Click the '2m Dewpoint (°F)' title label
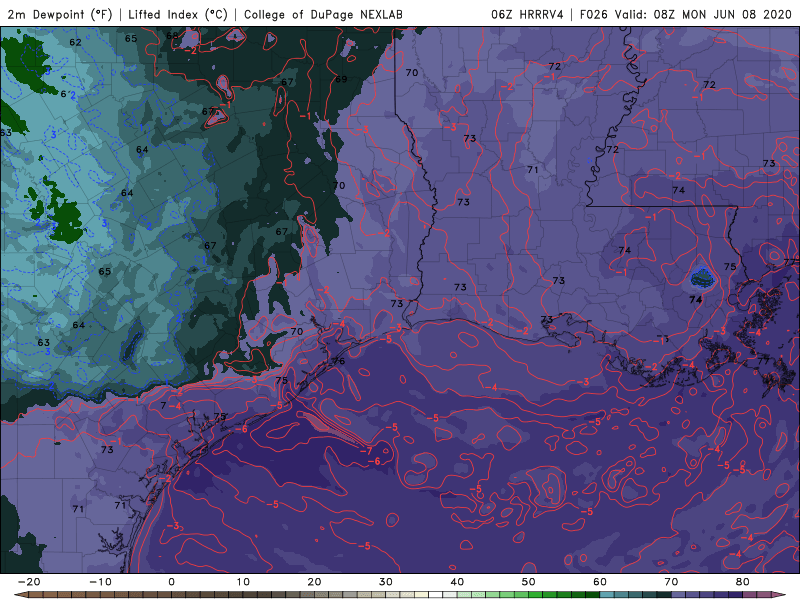 click(60, 14)
